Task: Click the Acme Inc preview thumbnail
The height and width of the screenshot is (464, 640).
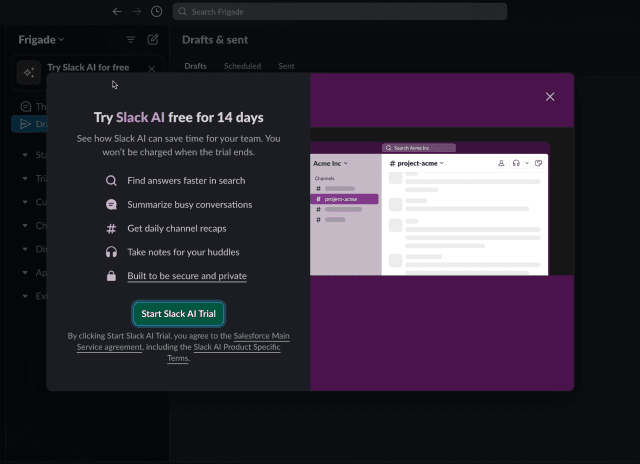Action: [x=429, y=209]
